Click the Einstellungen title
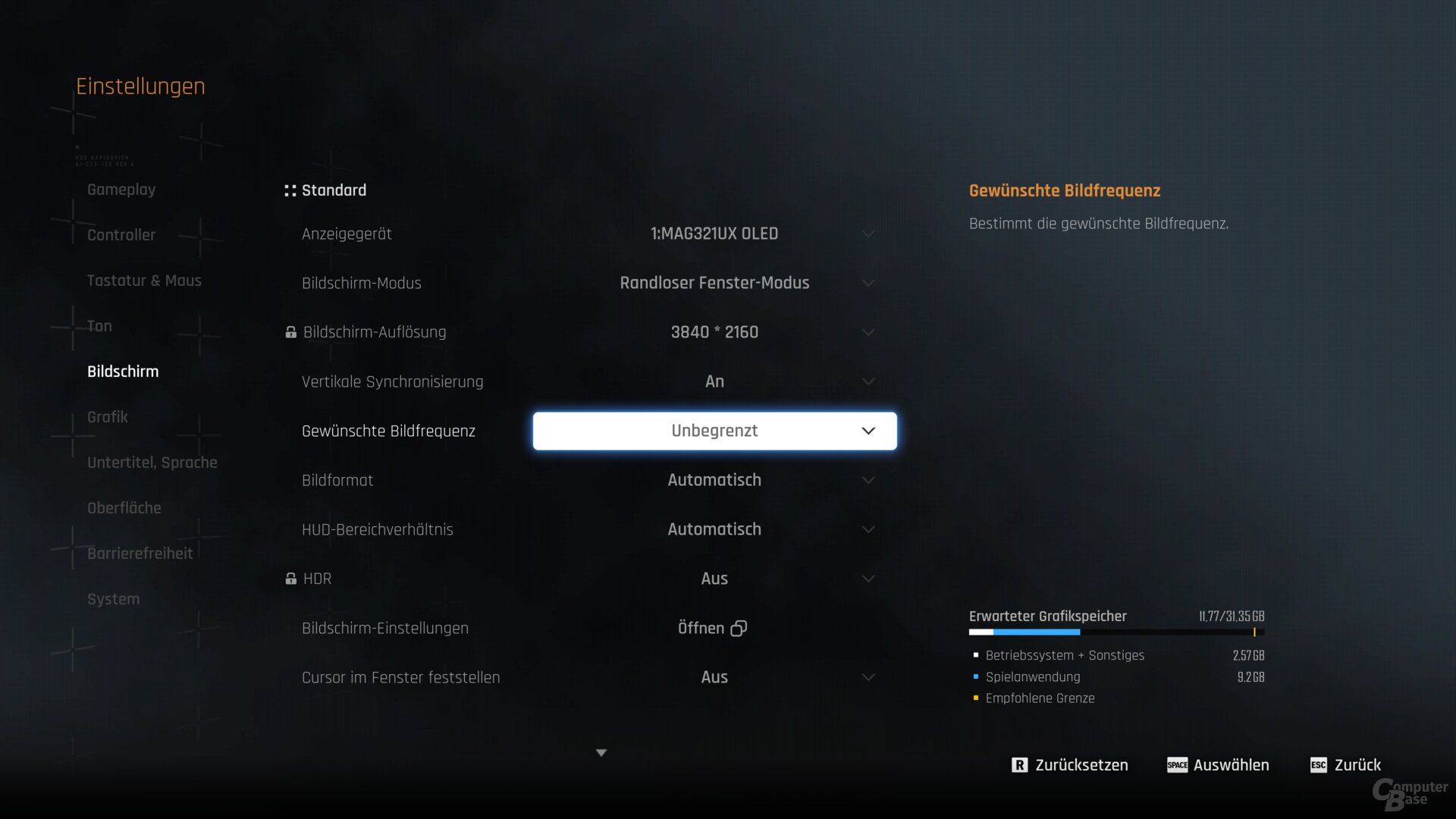 [x=140, y=86]
